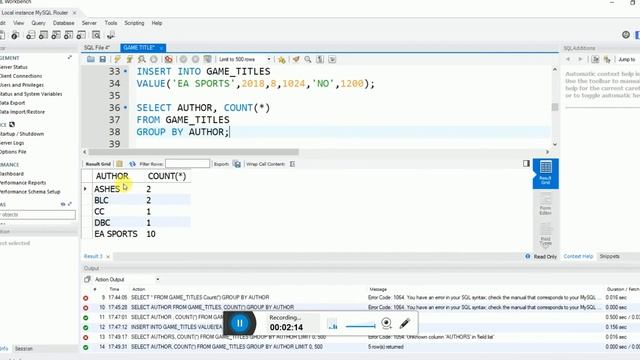Click the recorder pencil annotate icon
Viewport: 640px width, 360px height.
click(x=405, y=324)
